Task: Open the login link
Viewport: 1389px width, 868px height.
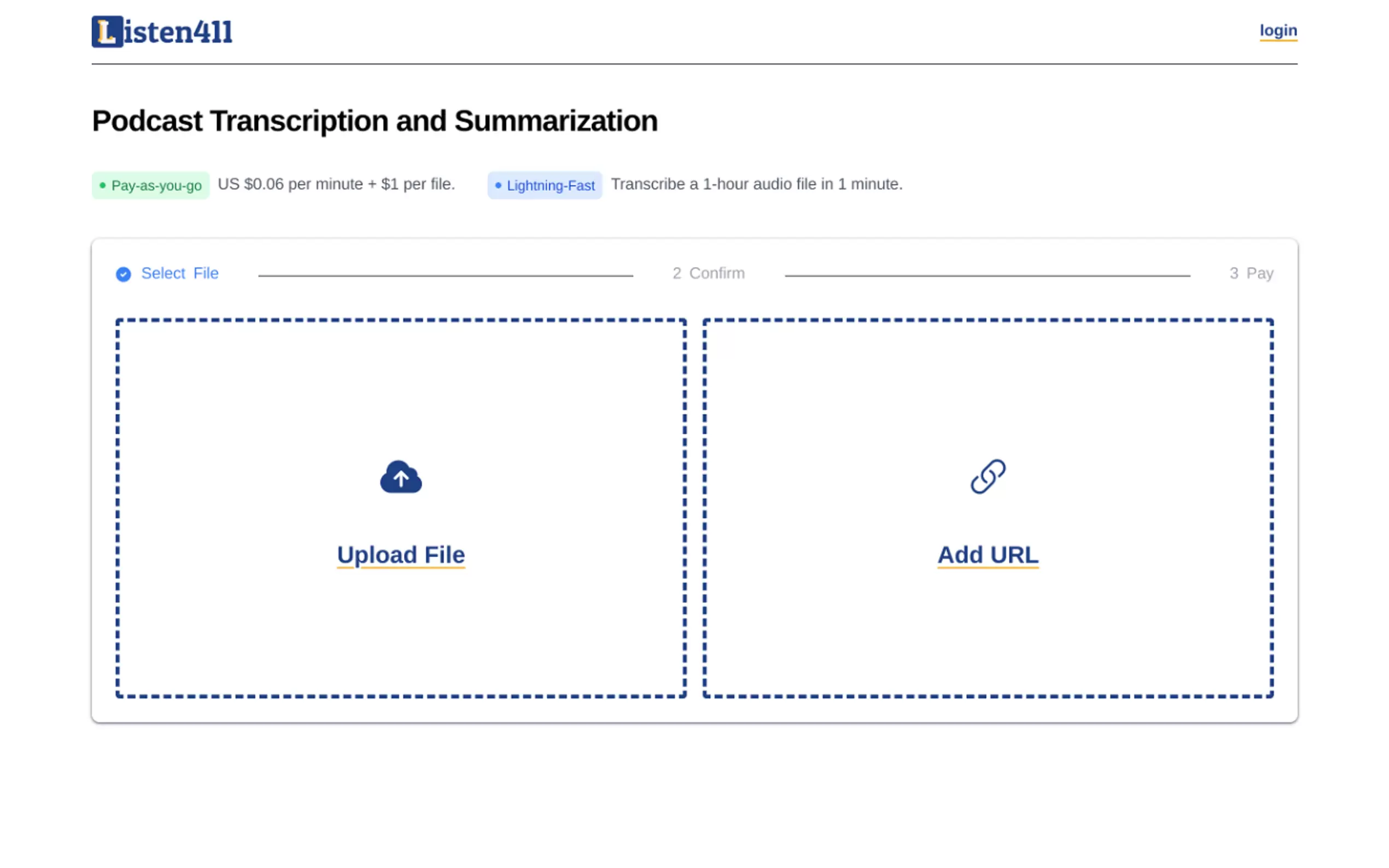Action: coord(1277,31)
